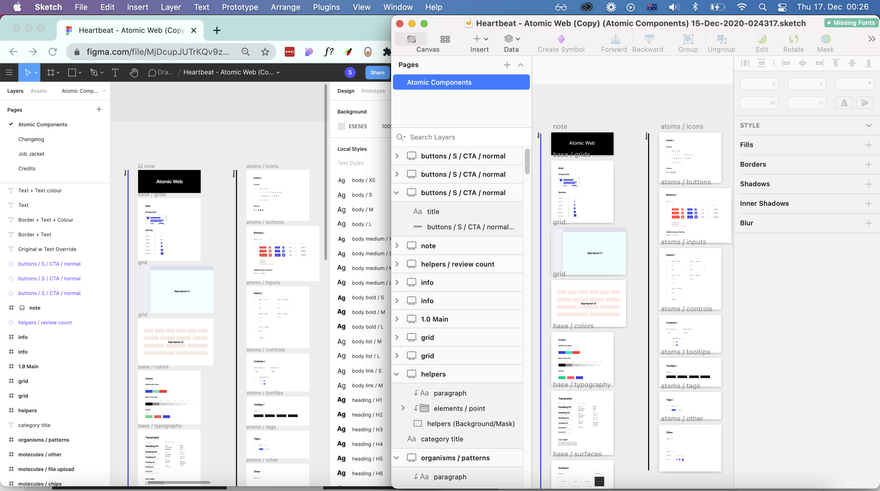
Task: Click the Share button in Figma
Action: click(377, 72)
